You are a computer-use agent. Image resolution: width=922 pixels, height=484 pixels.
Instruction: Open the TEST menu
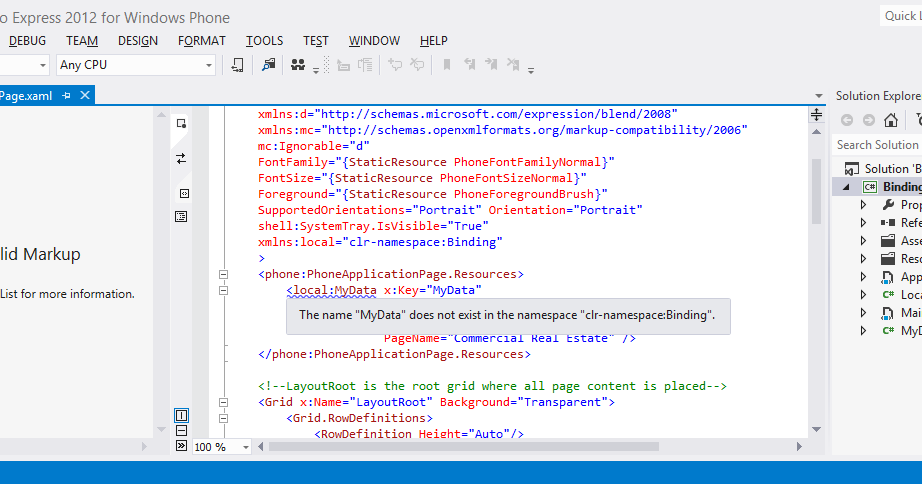click(316, 41)
